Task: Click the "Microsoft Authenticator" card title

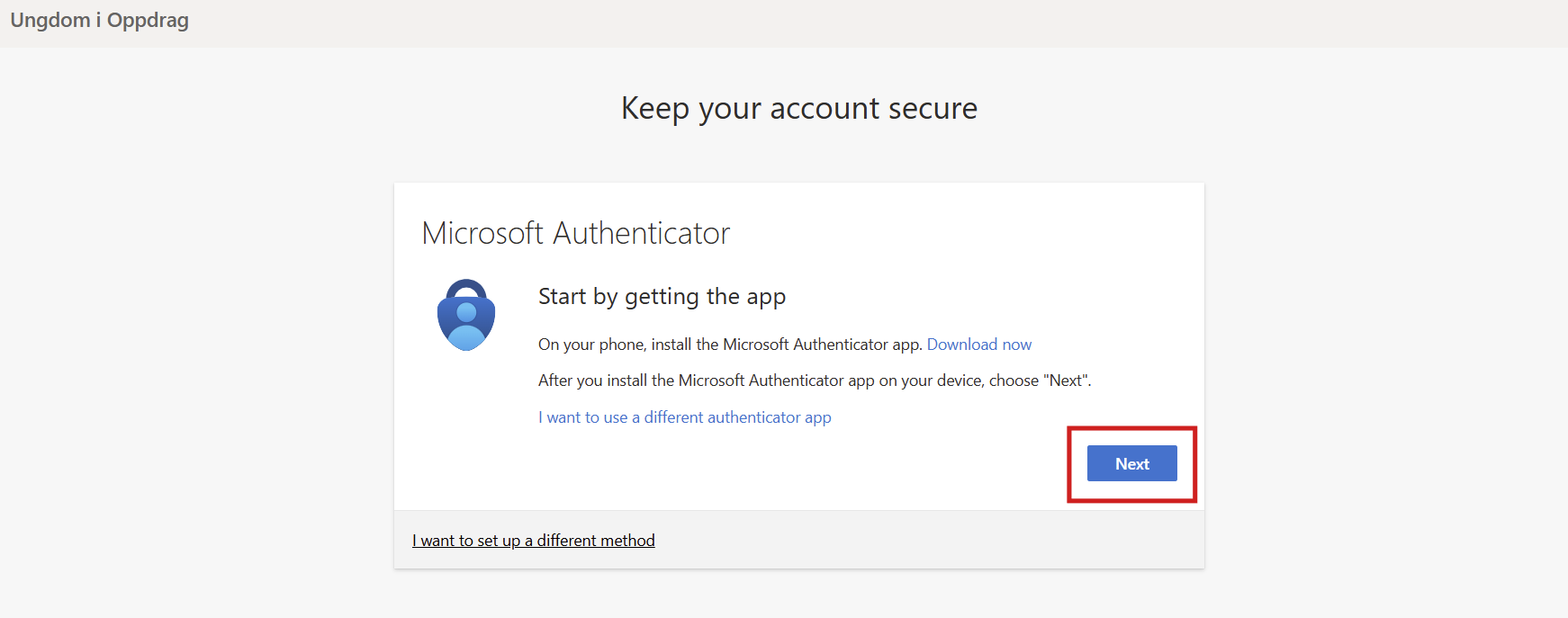Action: [575, 234]
